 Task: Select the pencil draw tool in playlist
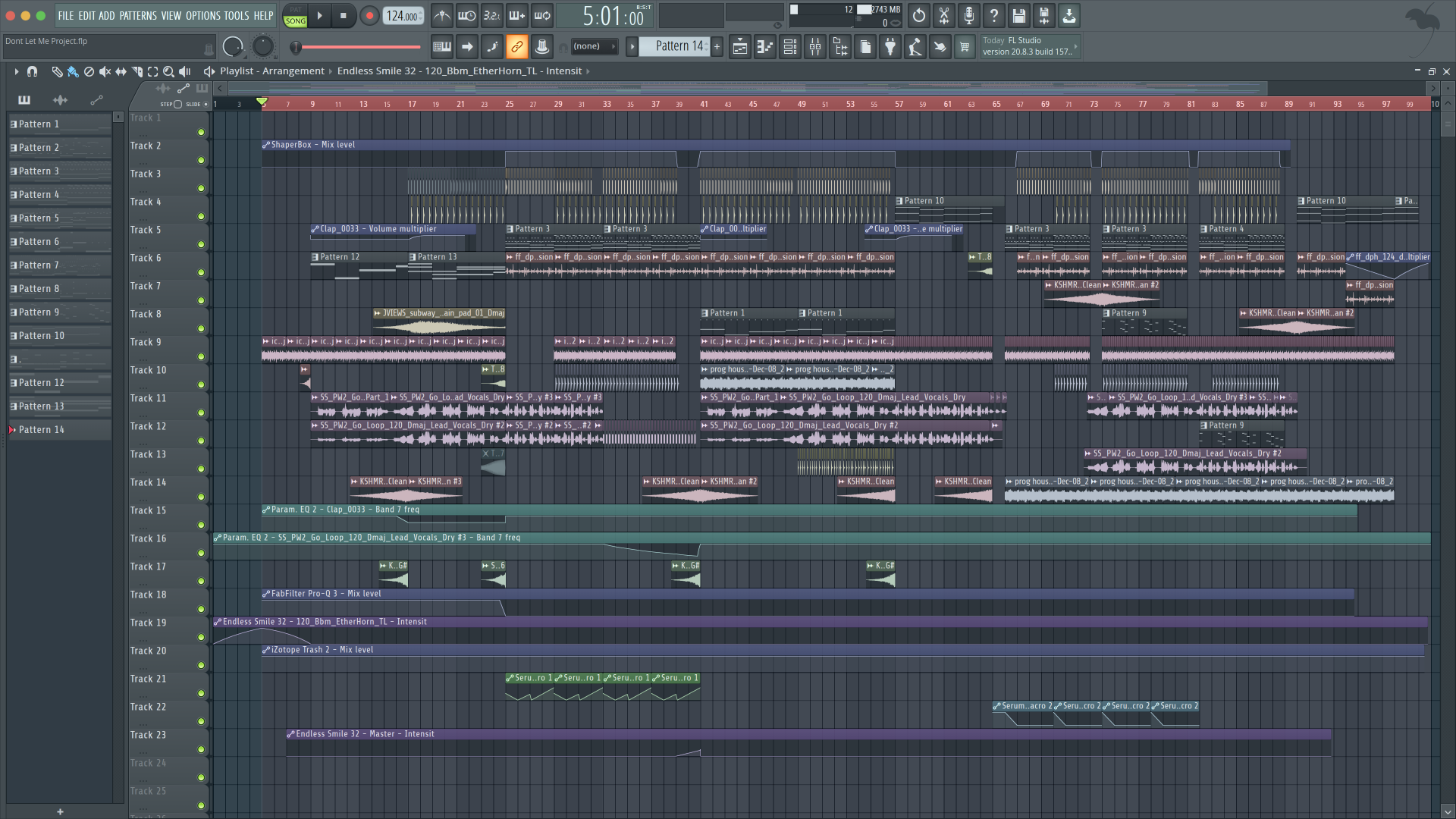pos(57,71)
